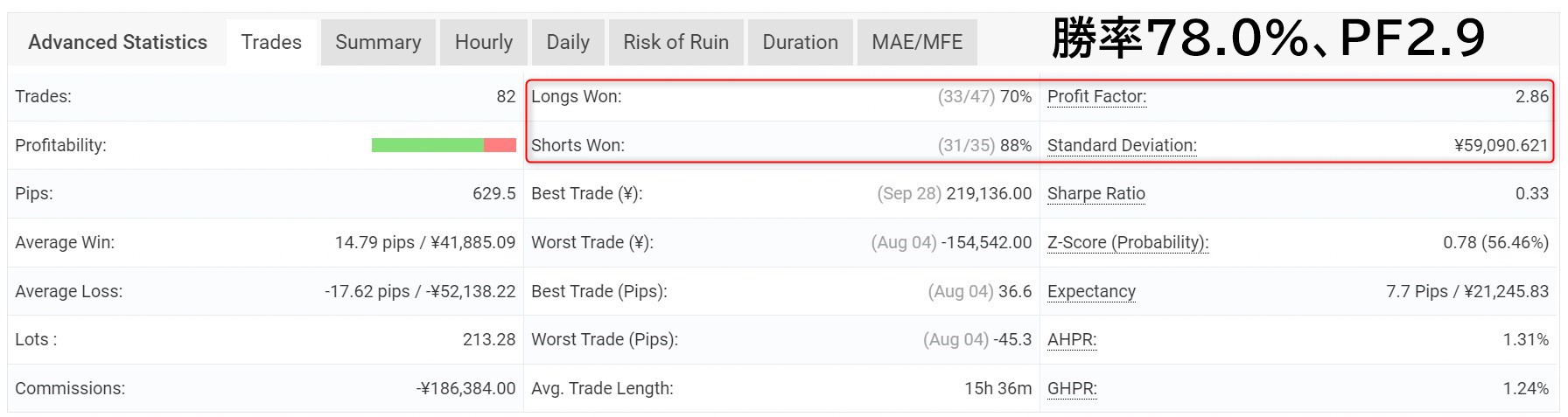Screen dimensions: 1568x417
Task: Click the Profit Factor label link
Action: click(x=1096, y=97)
